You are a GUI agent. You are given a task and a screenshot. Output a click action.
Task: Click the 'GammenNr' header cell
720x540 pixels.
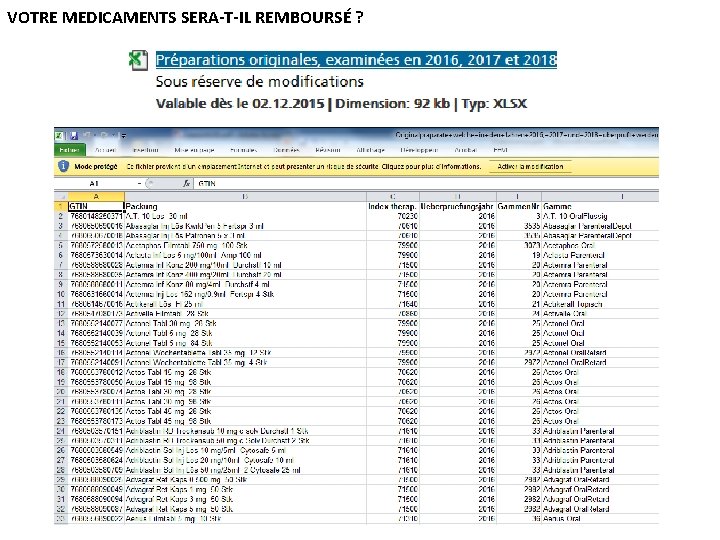(519, 206)
